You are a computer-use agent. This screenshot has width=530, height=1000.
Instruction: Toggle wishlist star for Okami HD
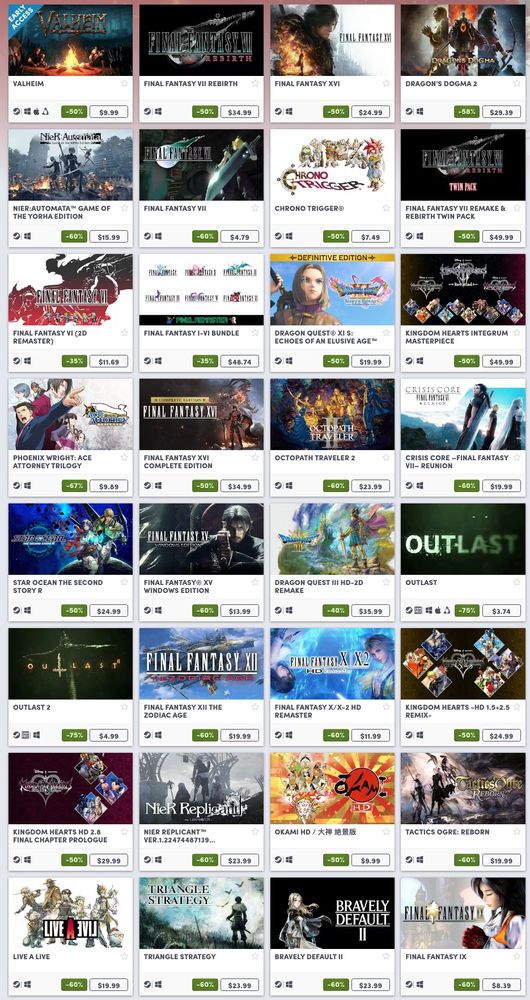tap(386, 832)
